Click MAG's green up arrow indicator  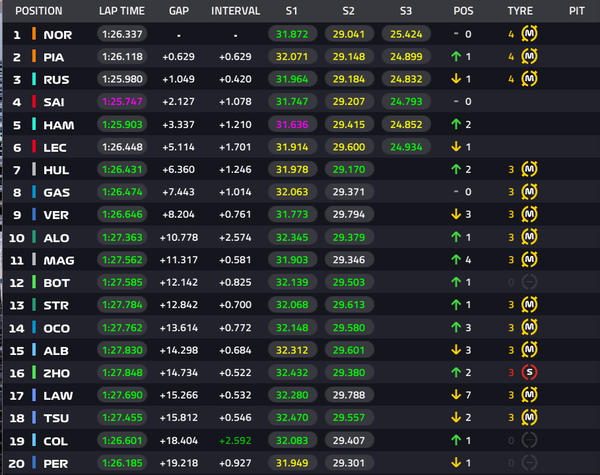click(456, 260)
